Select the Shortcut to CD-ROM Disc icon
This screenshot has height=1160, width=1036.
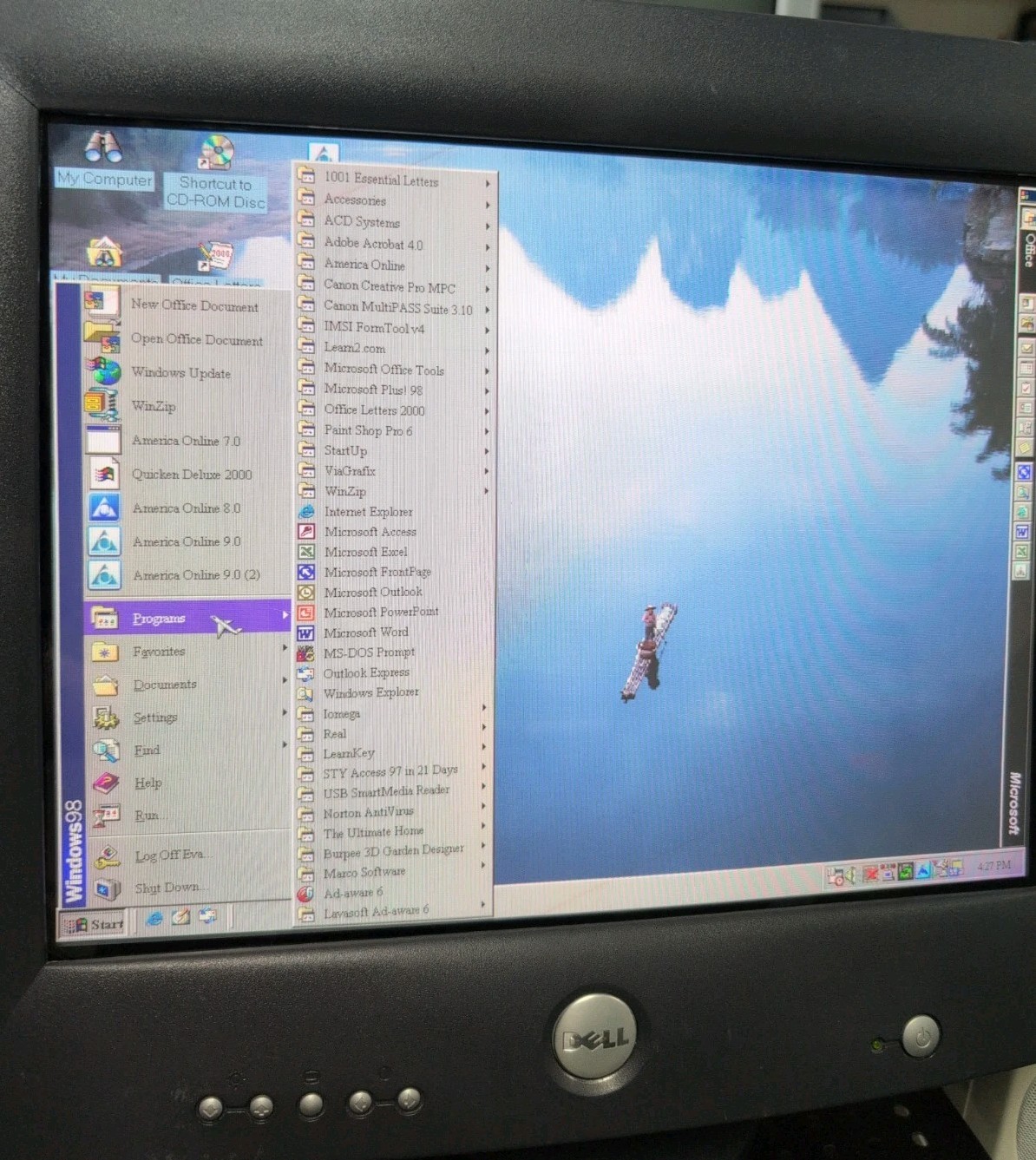215,174
